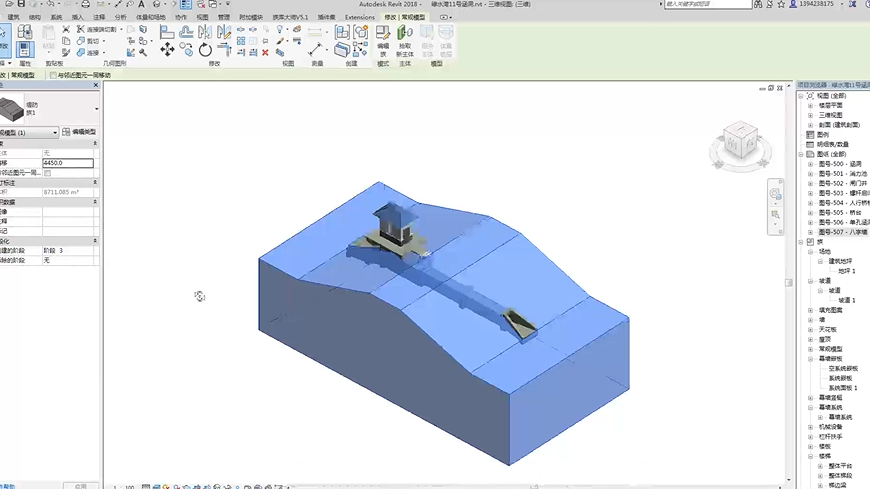Click the Print icon in quick access toolbar
The height and width of the screenshot is (489, 870).
coord(85,4)
